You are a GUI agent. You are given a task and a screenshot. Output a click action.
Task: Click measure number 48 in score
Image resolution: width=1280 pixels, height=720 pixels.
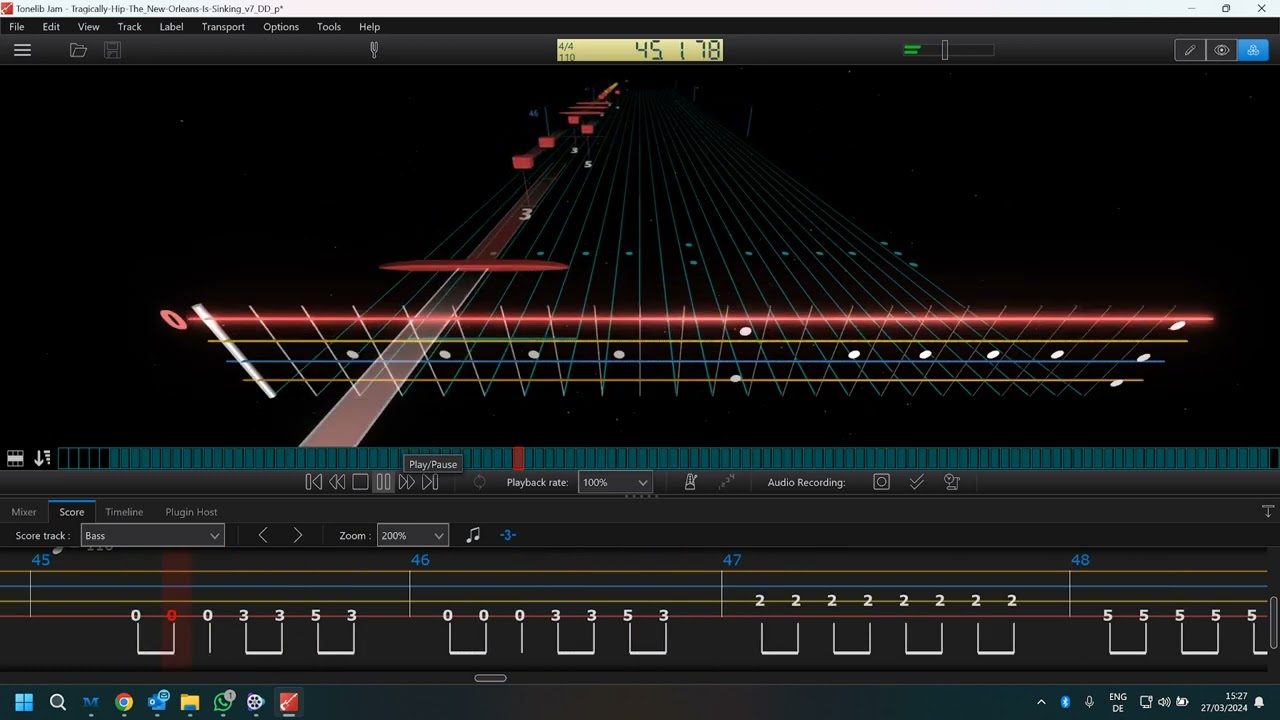(1080, 560)
